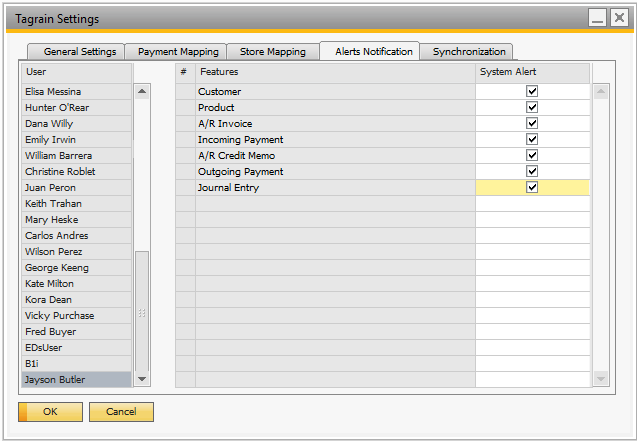Close the Tagrain Settings window
Image resolution: width=637 pixels, height=441 pixels.
pyautogui.click(x=619, y=18)
